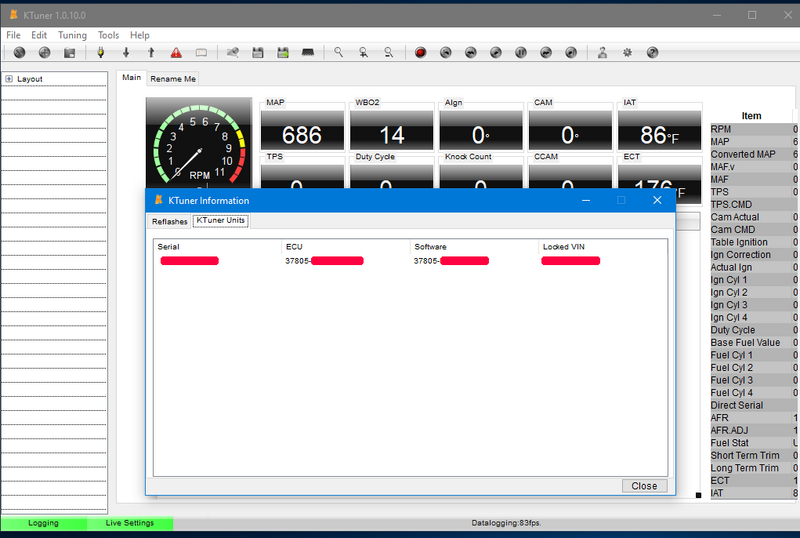800x538 pixels.
Task: Click the down arrow download icon
Action: pos(126,52)
